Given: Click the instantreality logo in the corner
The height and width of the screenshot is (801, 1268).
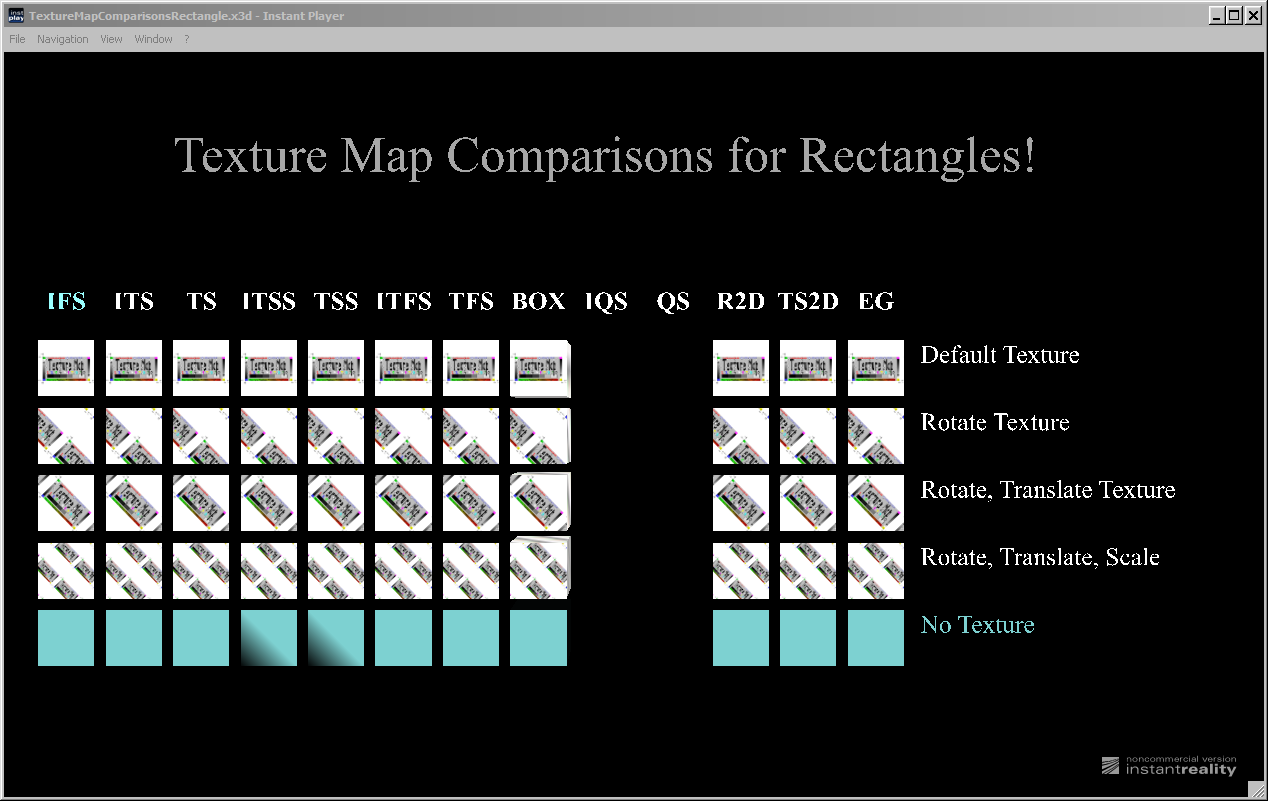Looking at the screenshot, I should tap(1169, 765).
